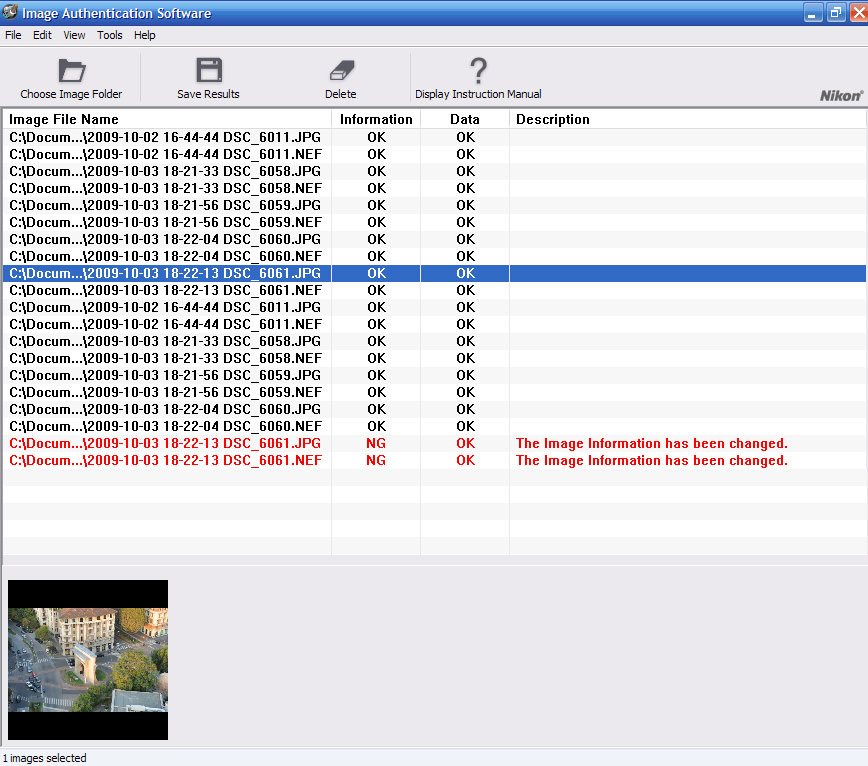Click the preview thumbnail of the aerial photo

pos(88,660)
